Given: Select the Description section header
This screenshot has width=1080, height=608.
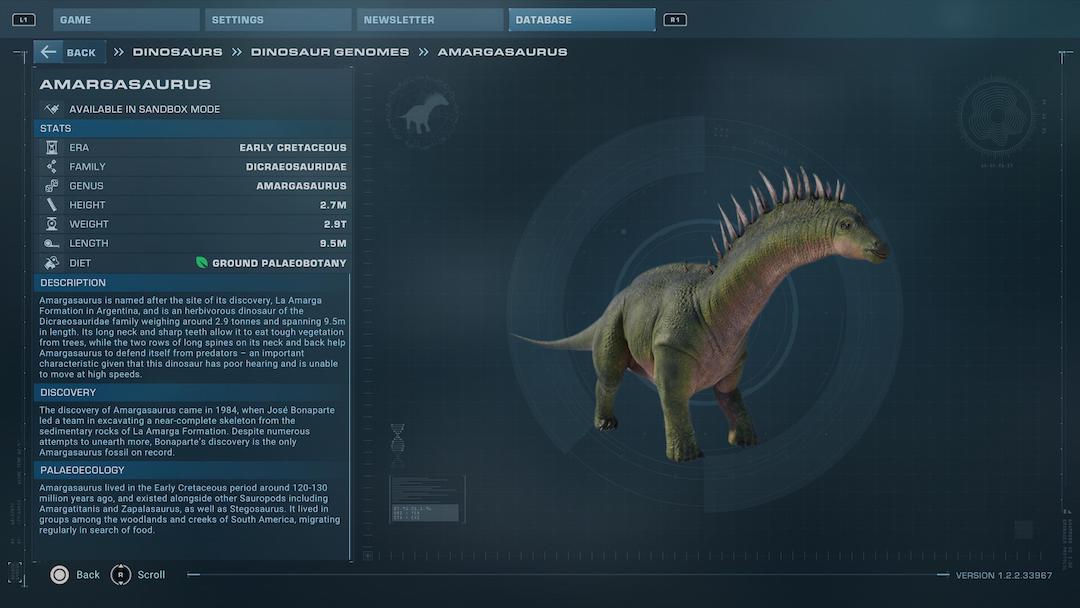Looking at the screenshot, I should (191, 282).
